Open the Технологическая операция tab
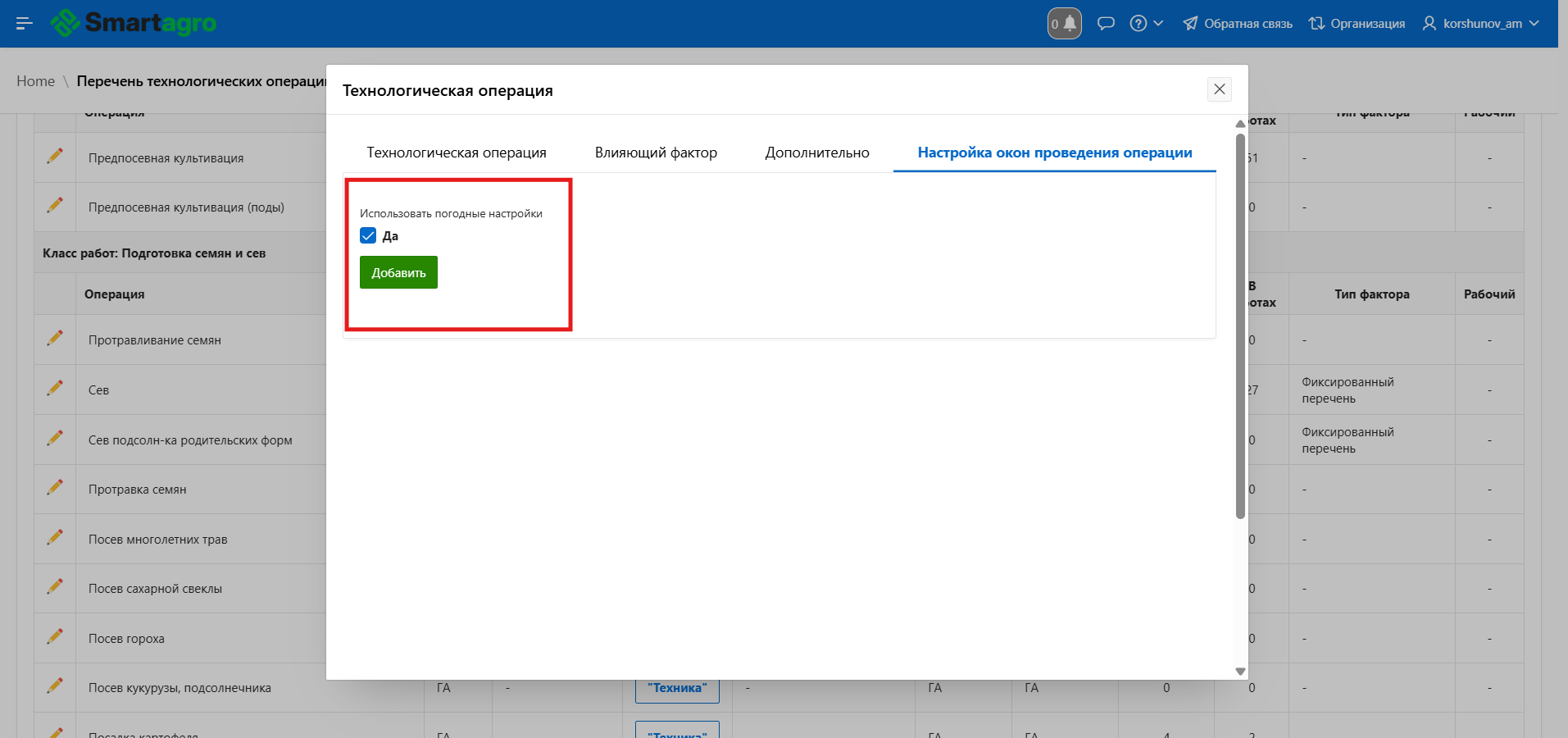This screenshot has width=1568, height=738. point(456,153)
